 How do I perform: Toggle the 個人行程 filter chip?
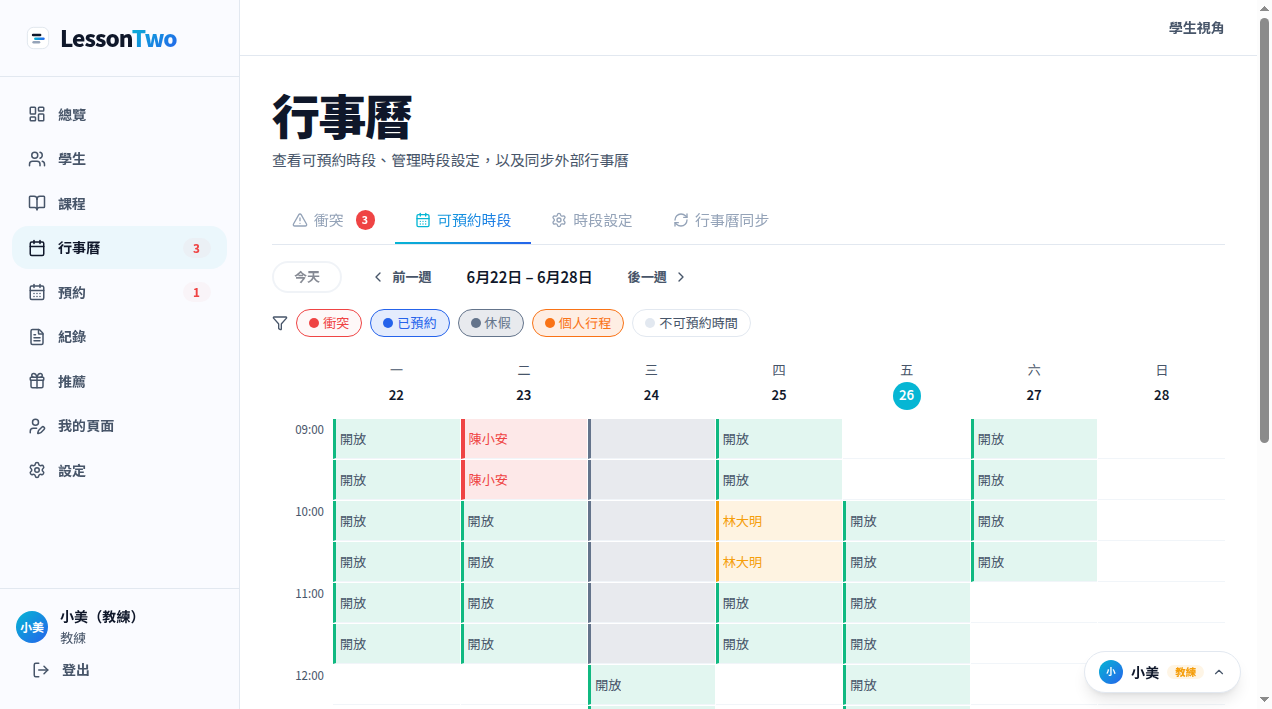click(x=578, y=323)
